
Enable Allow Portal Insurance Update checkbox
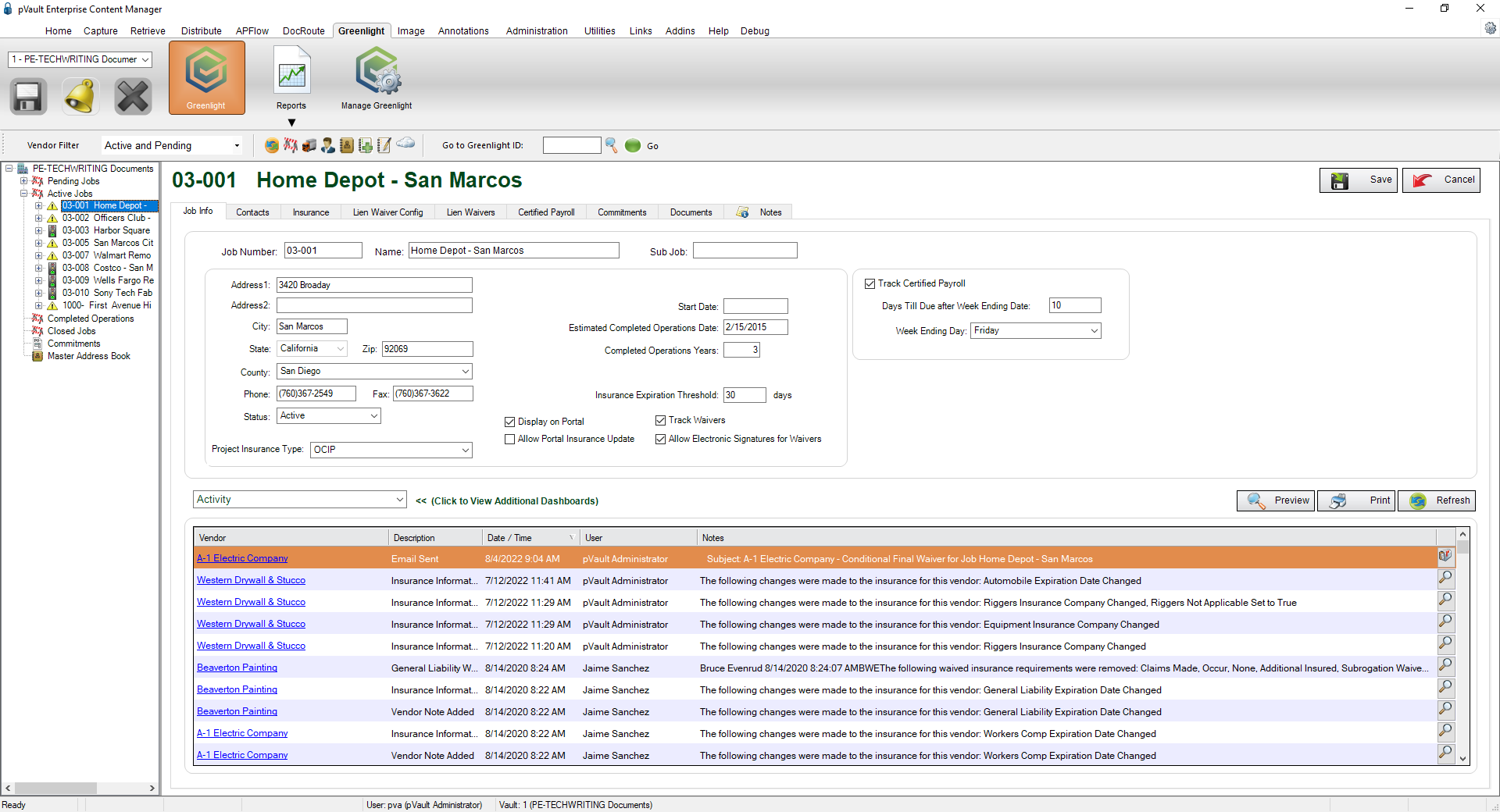(x=509, y=440)
